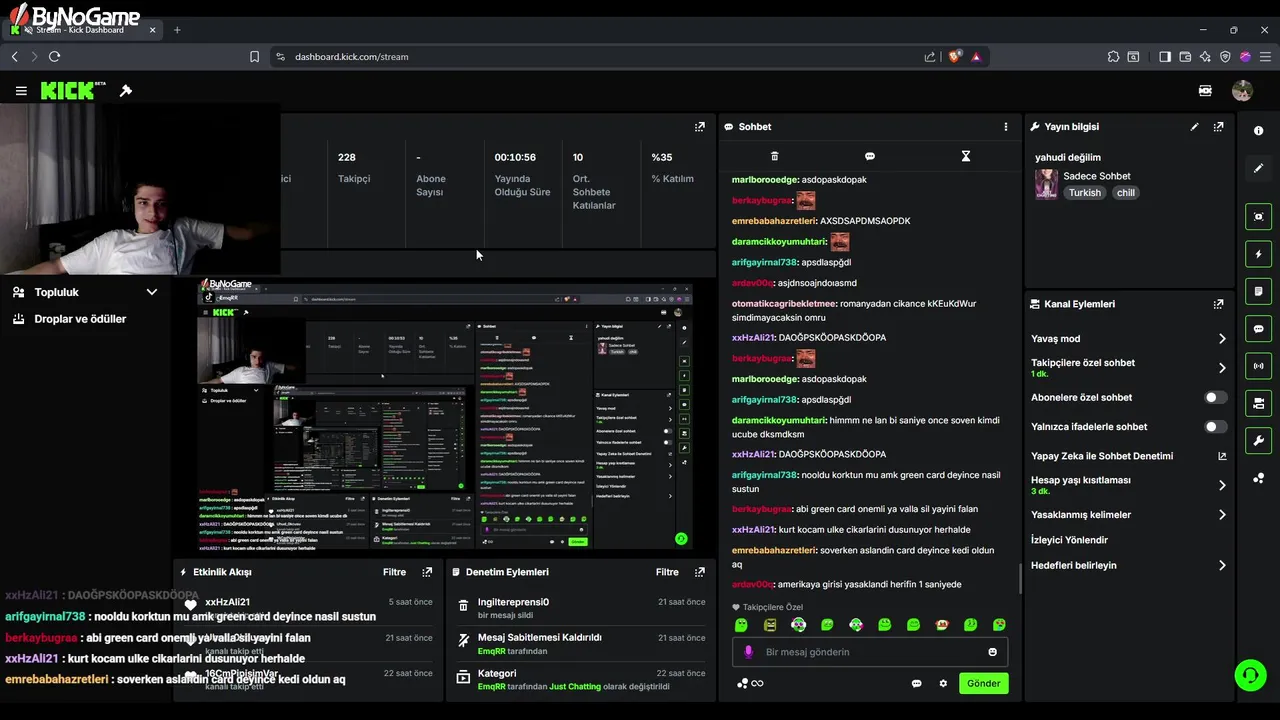Click the trash icon in chat toolbar
This screenshot has height=720, width=1280.
point(774,156)
